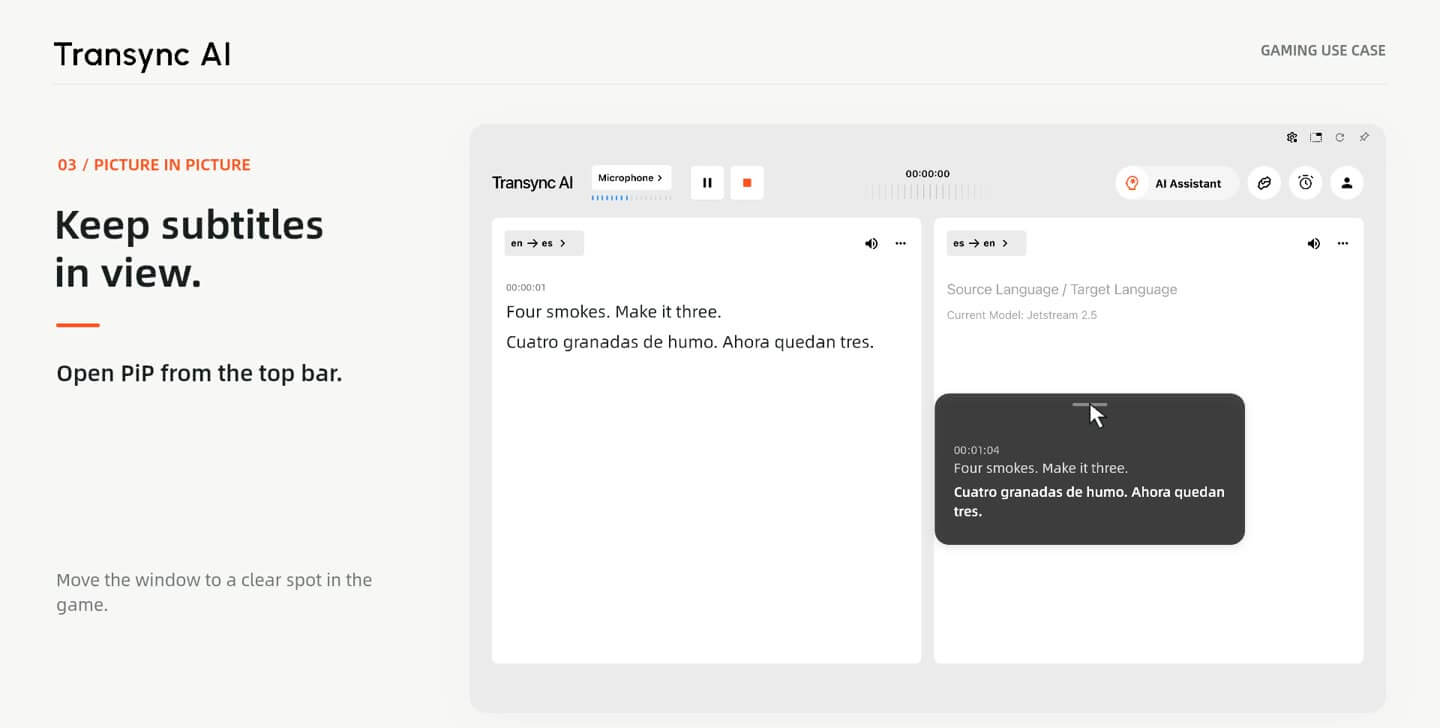The width and height of the screenshot is (1440, 728).
Task: Mute speaker in the en → es panel
Action: 871,243
